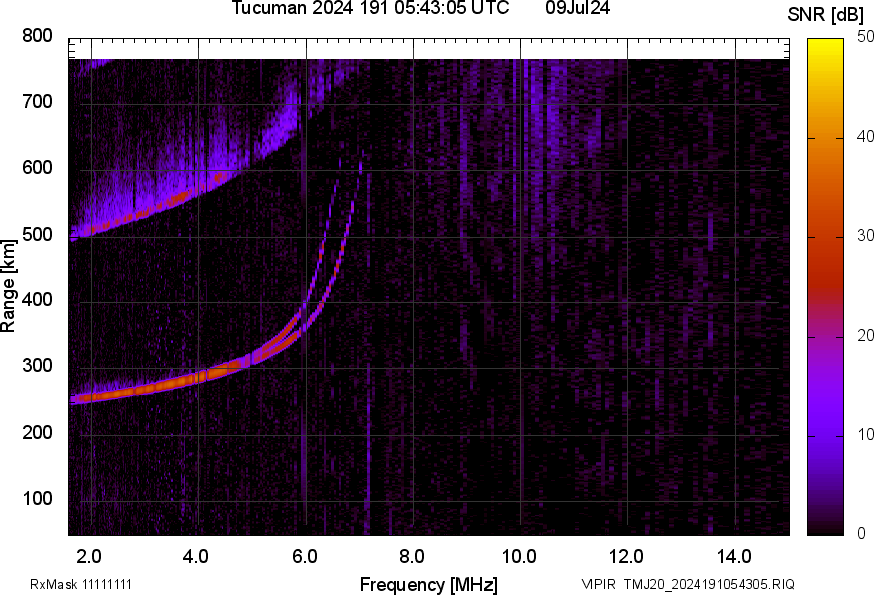Click the colorbar tick label '50'
Image resolution: width=874 pixels, height=595 pixels.
(865, 37)
